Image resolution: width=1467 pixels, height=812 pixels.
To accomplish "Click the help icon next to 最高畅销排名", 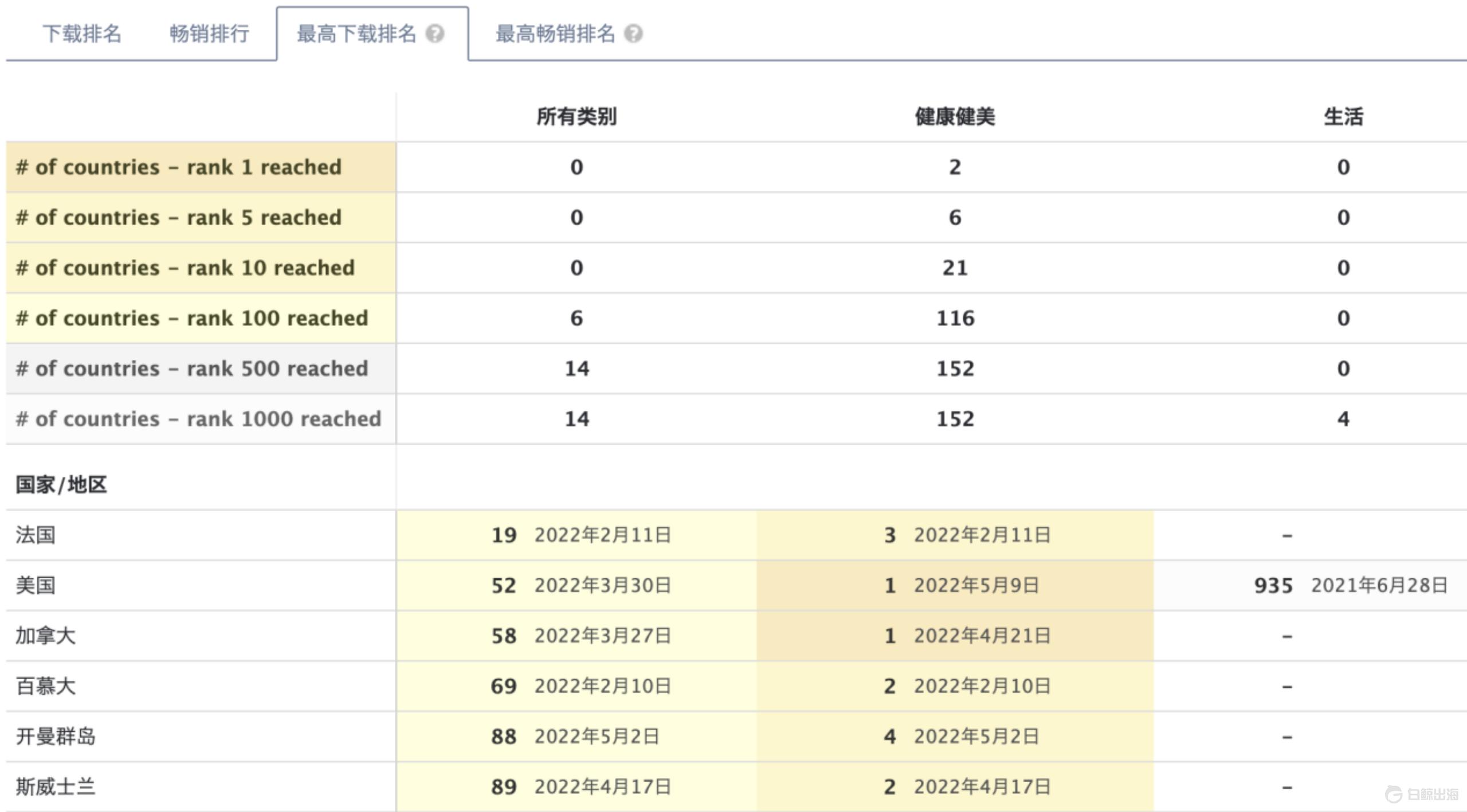I will click(634, 34).
